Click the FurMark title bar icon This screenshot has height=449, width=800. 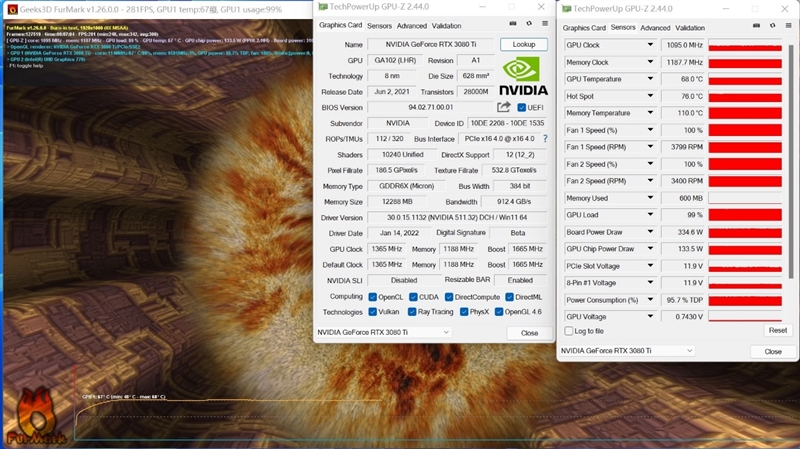click(12, 9)
